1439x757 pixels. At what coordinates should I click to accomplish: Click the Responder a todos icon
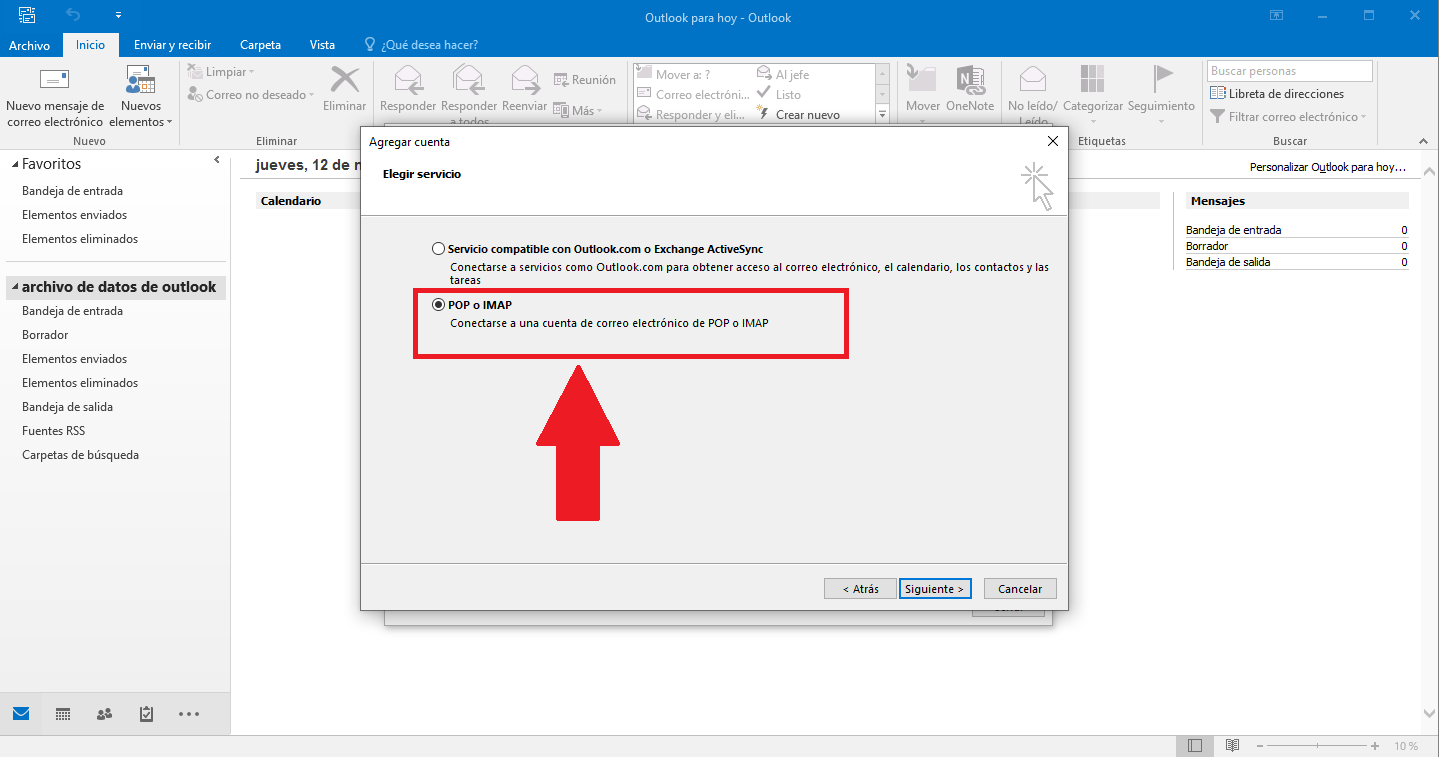tap(468, 80)
